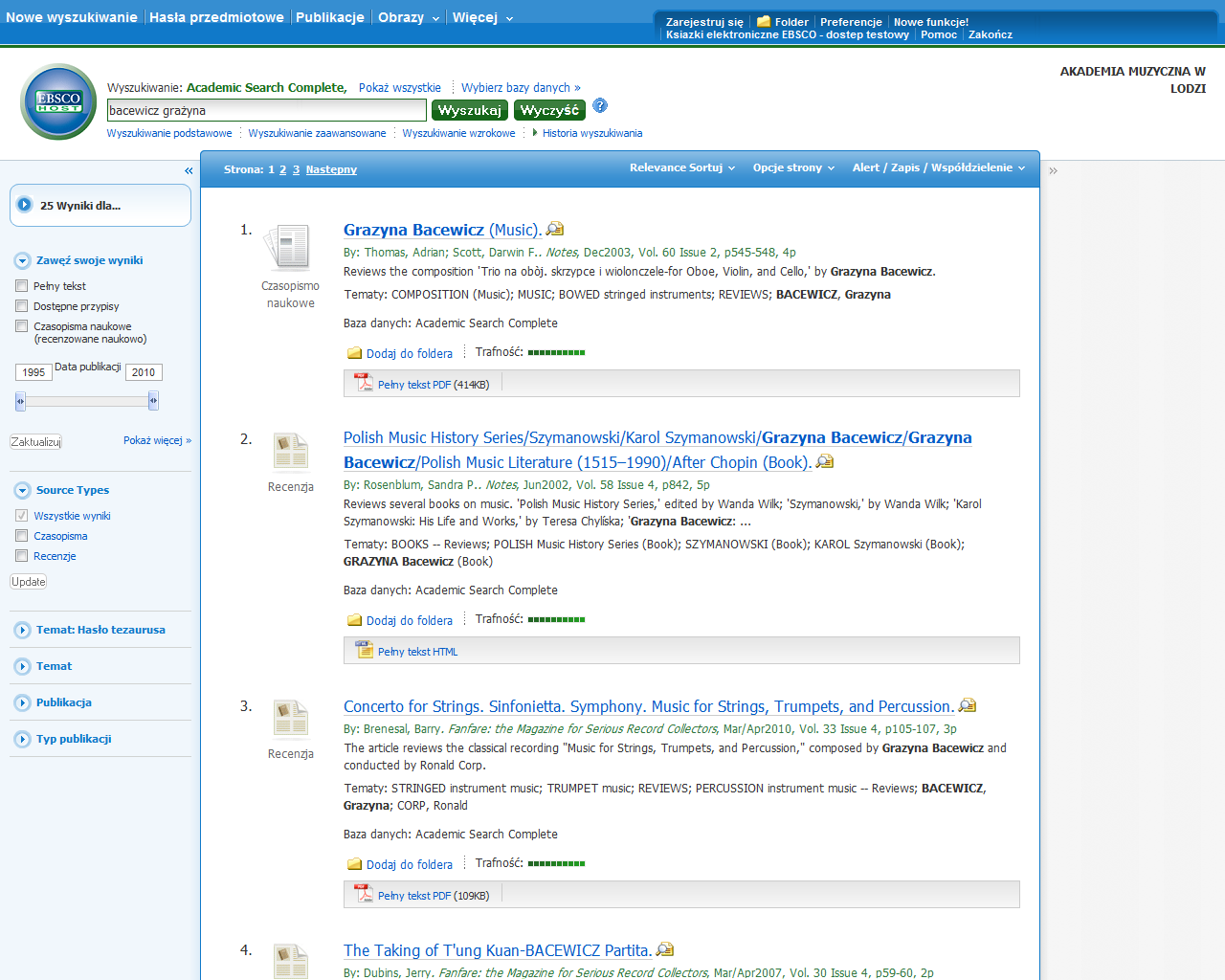Expand the Typ publikacji section
Screen dimensions: 1225x980
[x=23, y=739]
